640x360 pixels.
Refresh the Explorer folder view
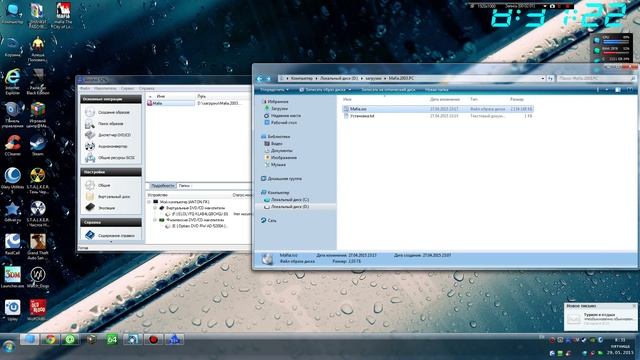coord(550,78)
